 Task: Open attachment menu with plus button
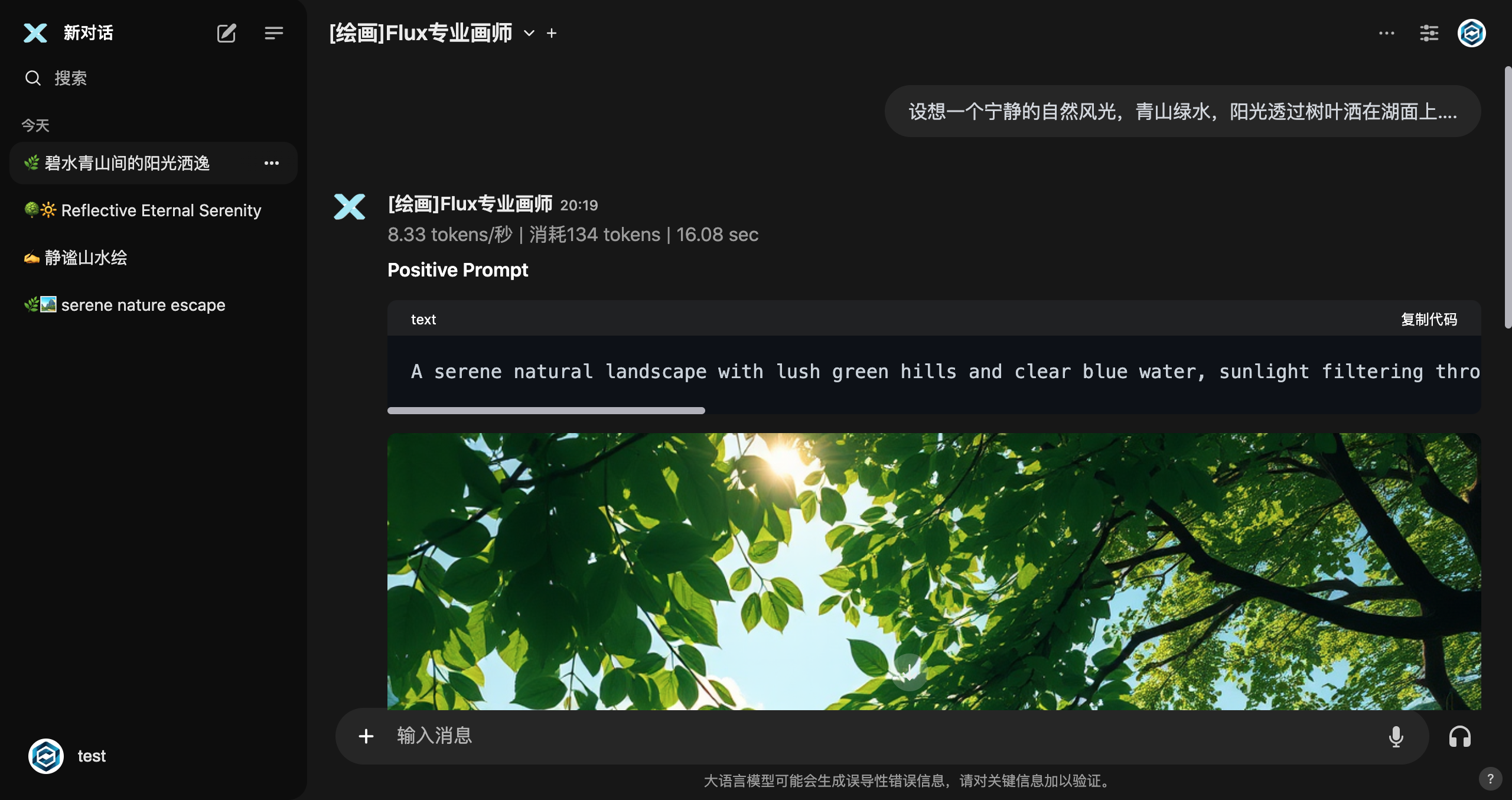(366, 736)
